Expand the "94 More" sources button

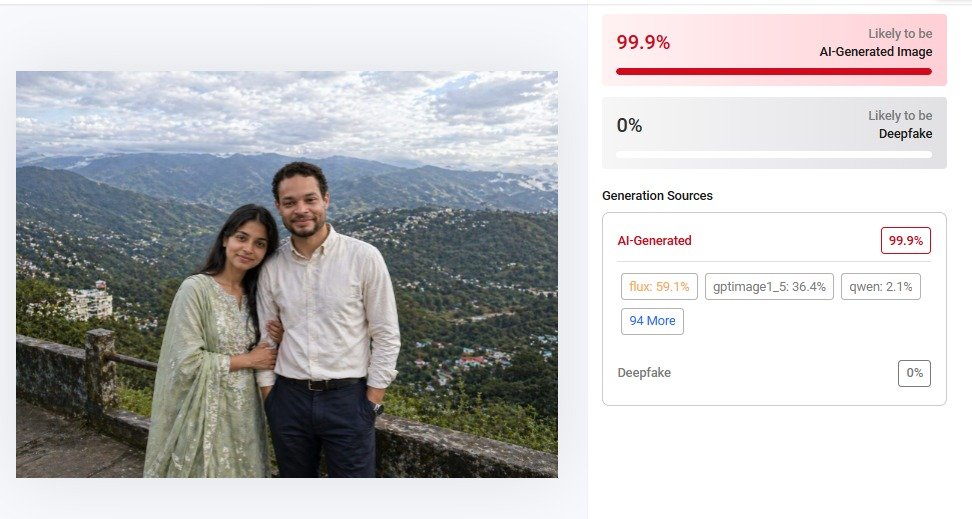tap(652, 321)
